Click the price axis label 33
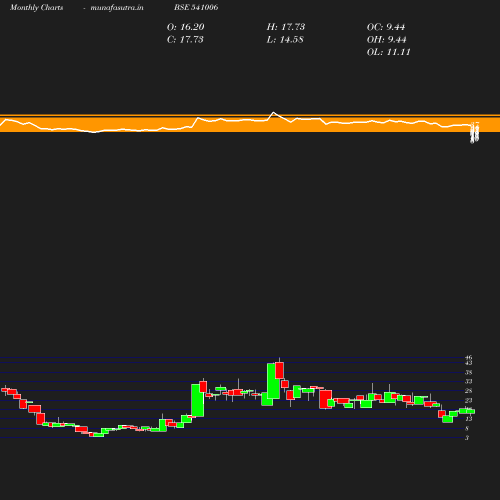This screenshot has width=500, height=500. click(x=468, y=381)
